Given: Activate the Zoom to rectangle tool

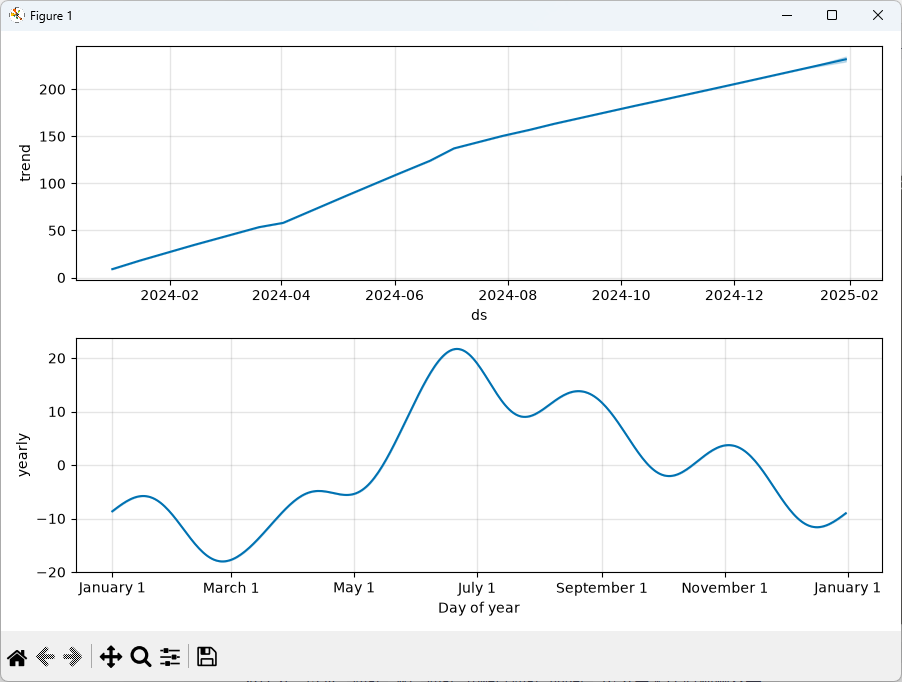Looking at the screenshot, I should (141, 657).
